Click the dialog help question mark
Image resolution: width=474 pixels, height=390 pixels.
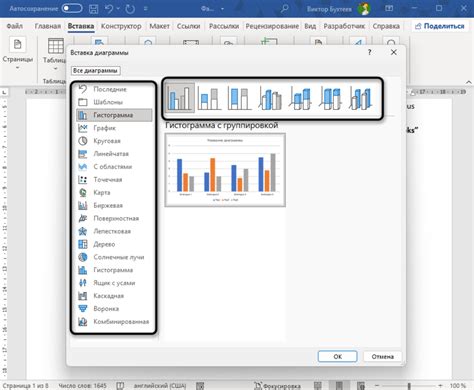369,52
